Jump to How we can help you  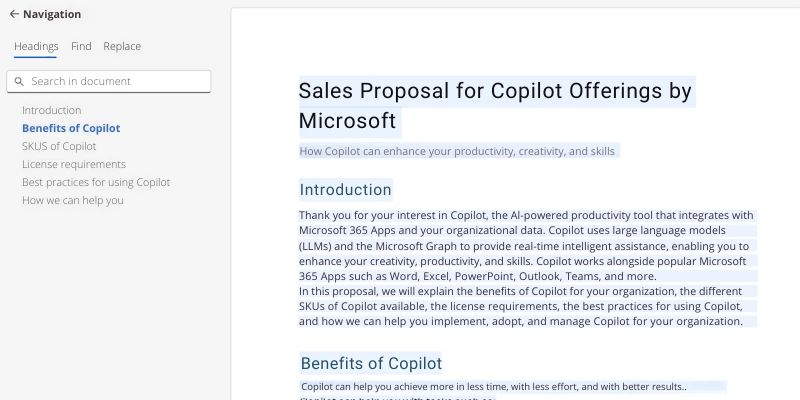pos(72,201)
